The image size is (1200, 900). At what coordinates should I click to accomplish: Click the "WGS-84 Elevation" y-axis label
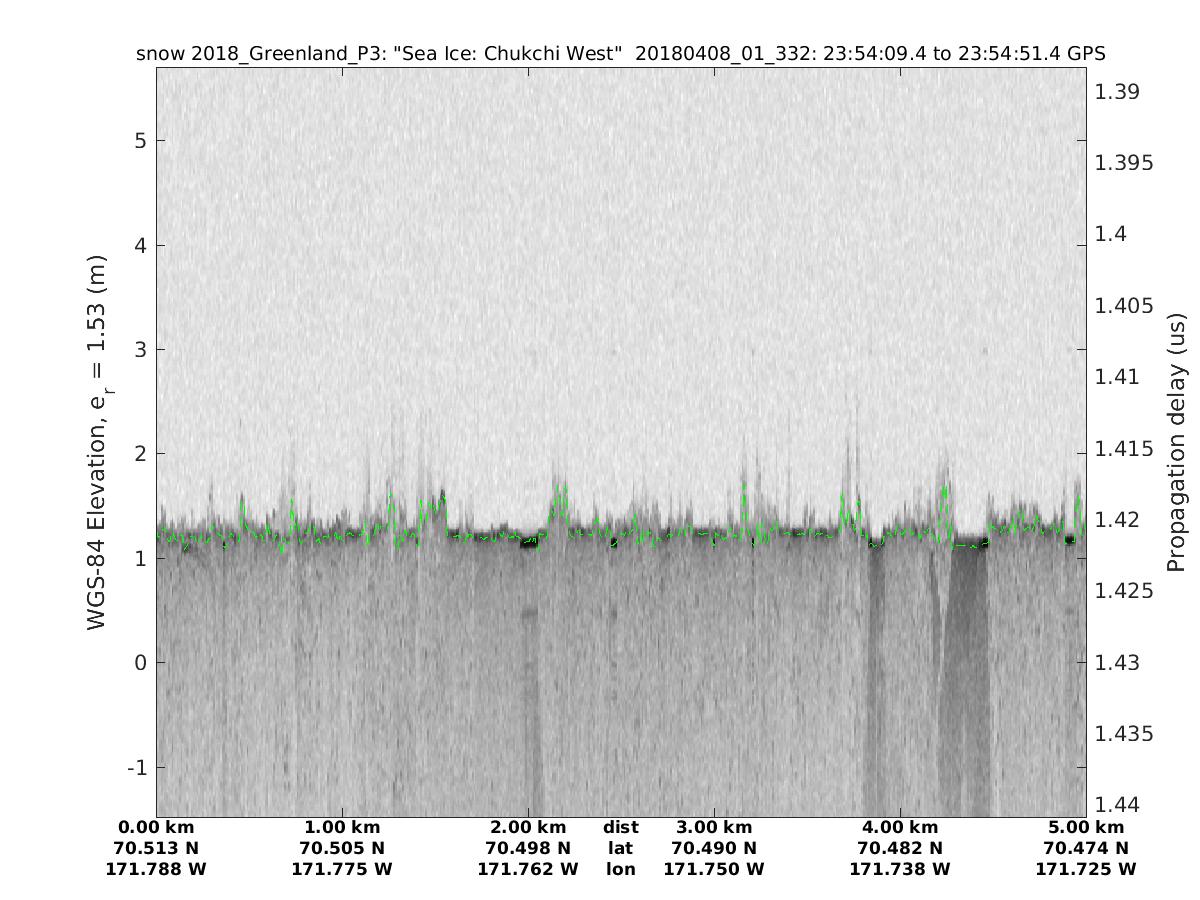click(x=97, y=442)
